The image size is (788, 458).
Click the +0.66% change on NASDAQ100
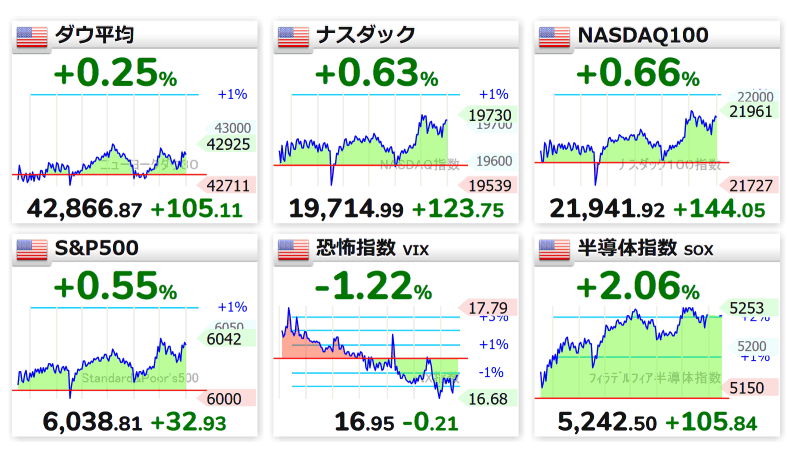637,73
